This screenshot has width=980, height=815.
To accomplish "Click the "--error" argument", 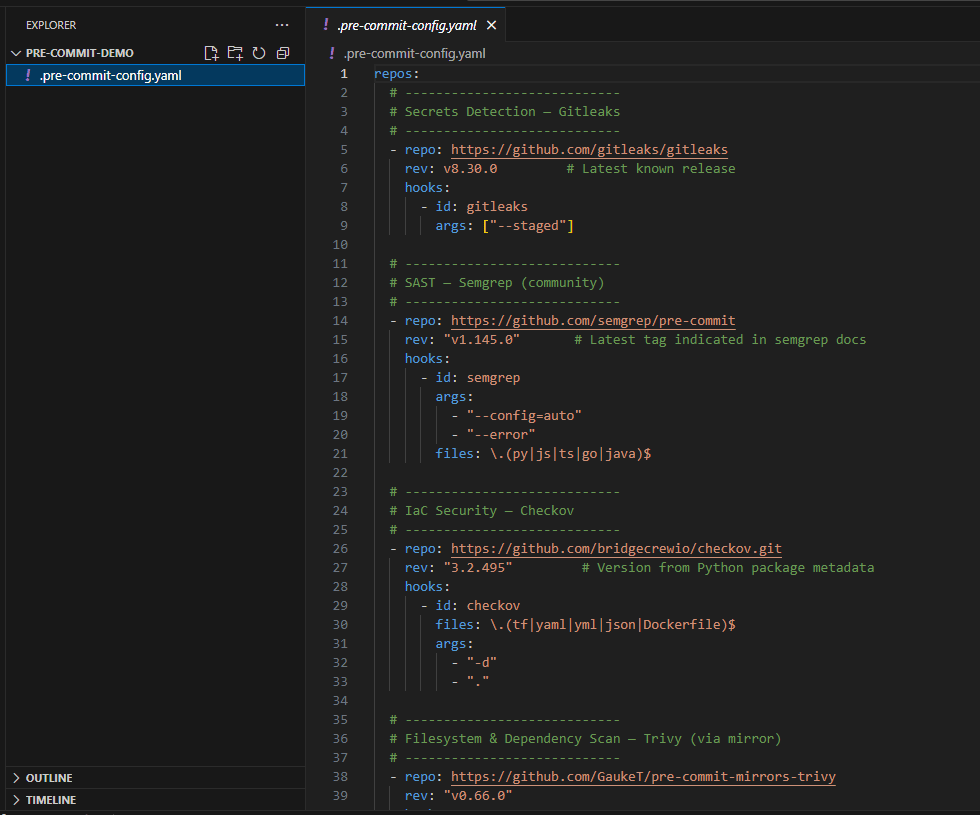I will click(501, 434).
